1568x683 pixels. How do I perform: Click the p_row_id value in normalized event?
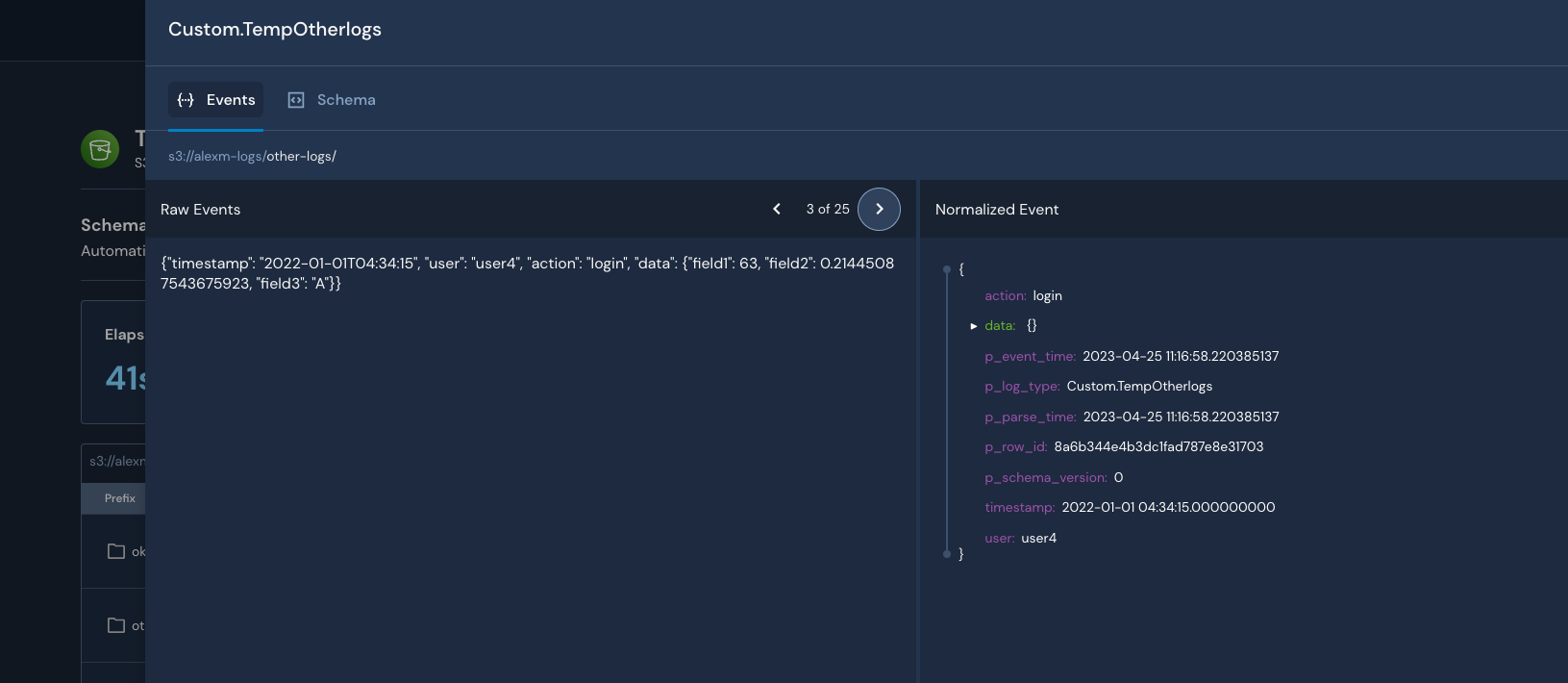(1158, 446)
